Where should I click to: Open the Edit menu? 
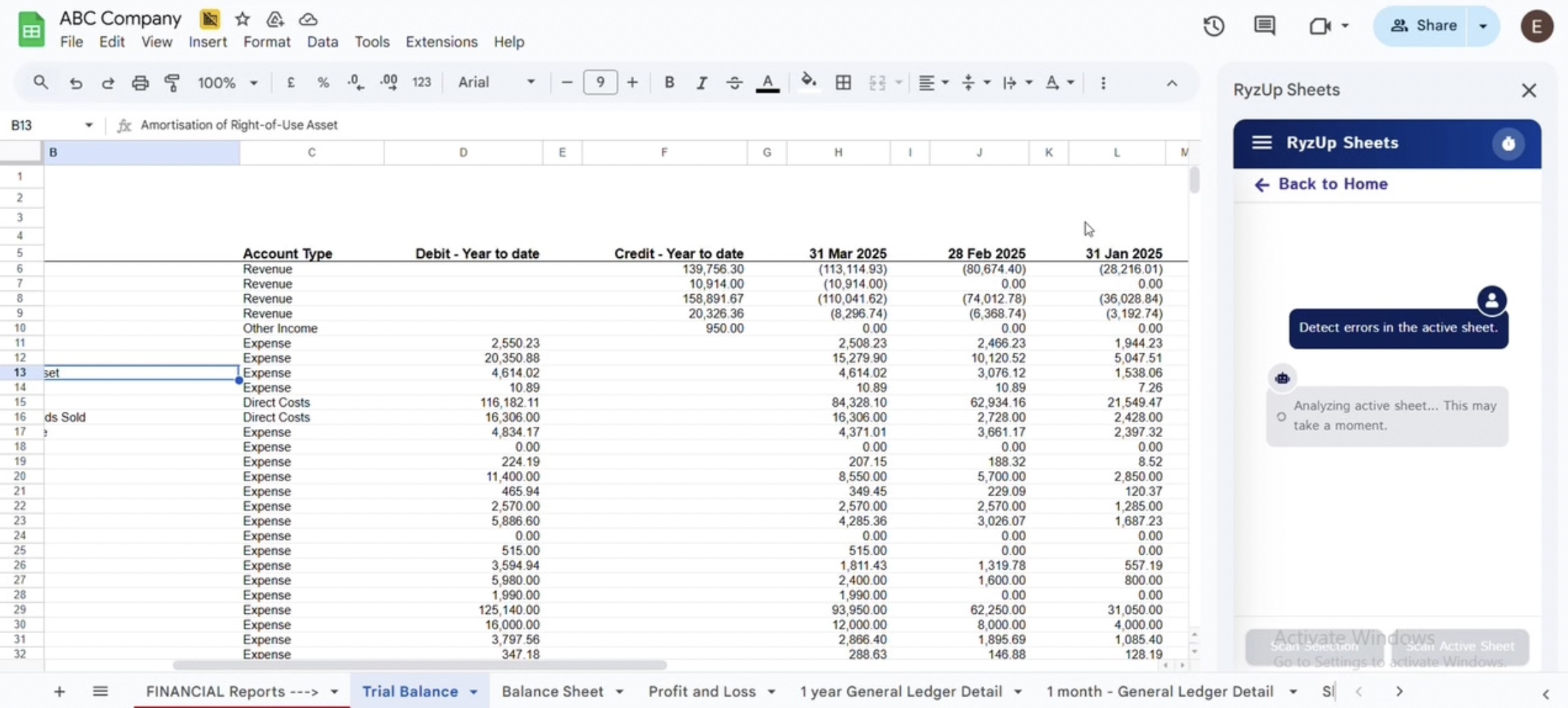111,42
